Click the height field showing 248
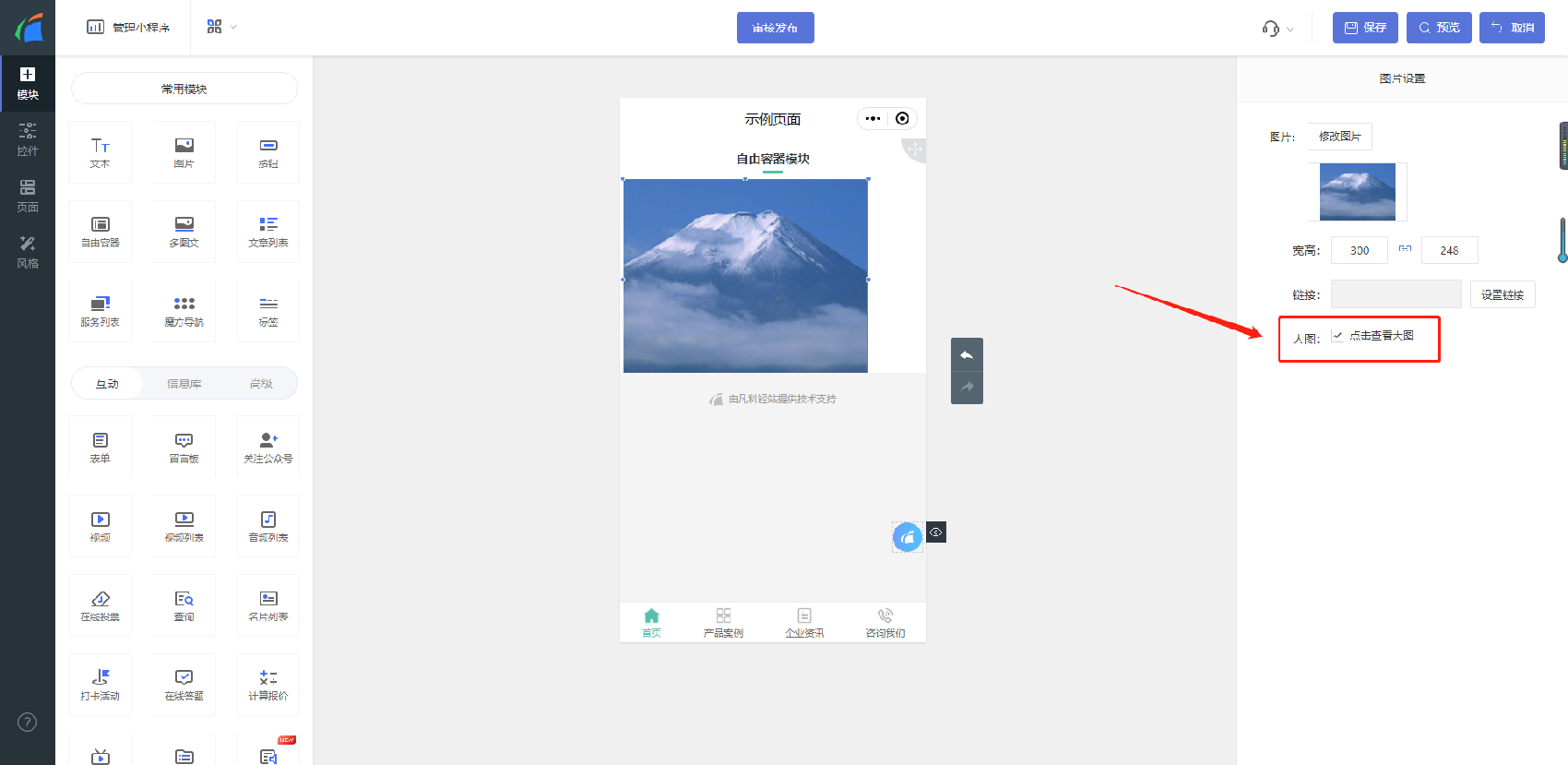This screenshot has height=765, width=1568. point(1450,250)
